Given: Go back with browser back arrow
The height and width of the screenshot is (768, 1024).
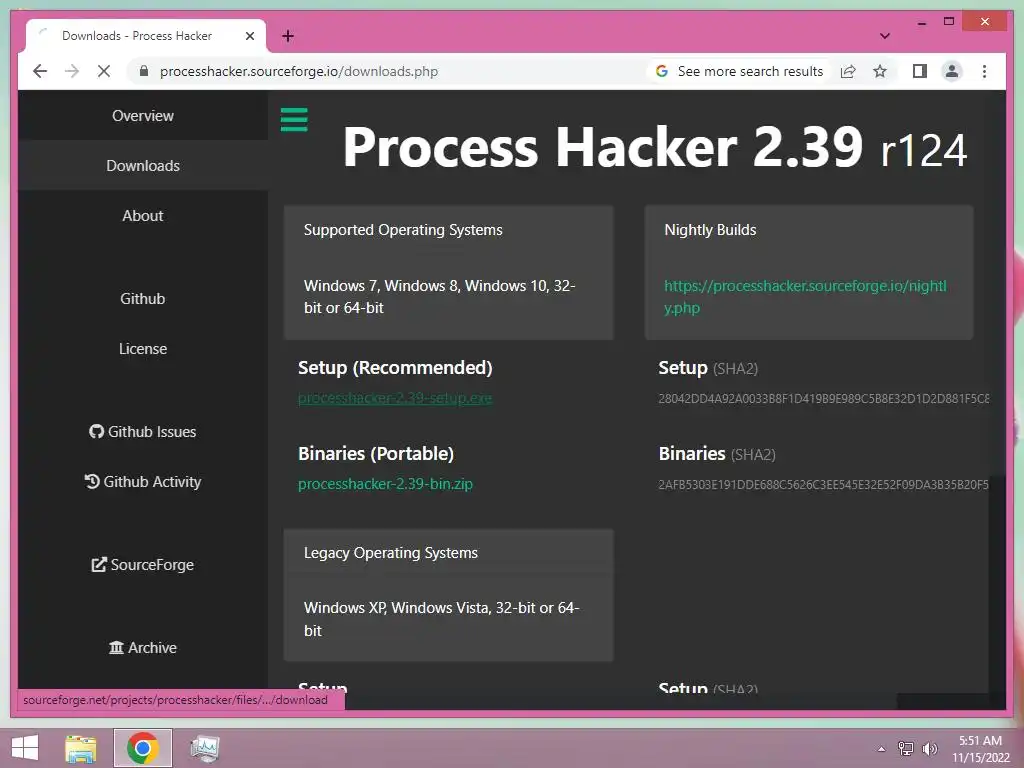Looking at the screenshot, I should coord(40,71).
